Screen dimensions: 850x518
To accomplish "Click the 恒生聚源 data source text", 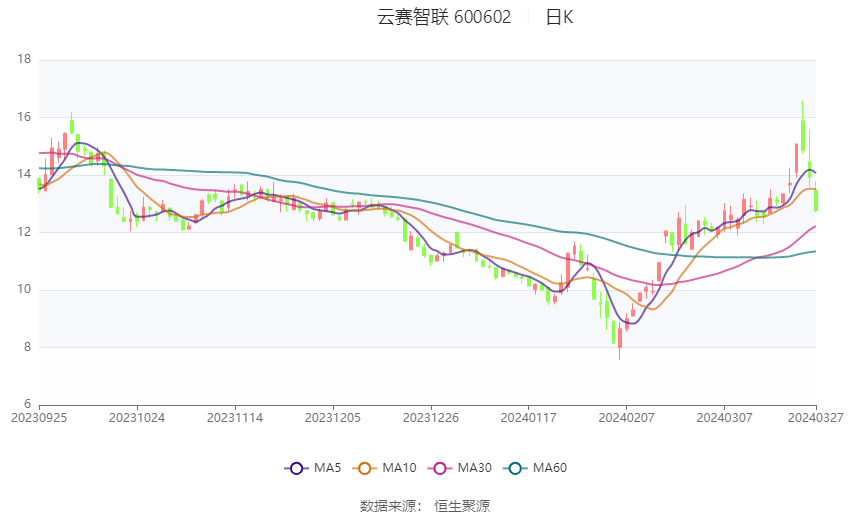I will pos(462,506).
